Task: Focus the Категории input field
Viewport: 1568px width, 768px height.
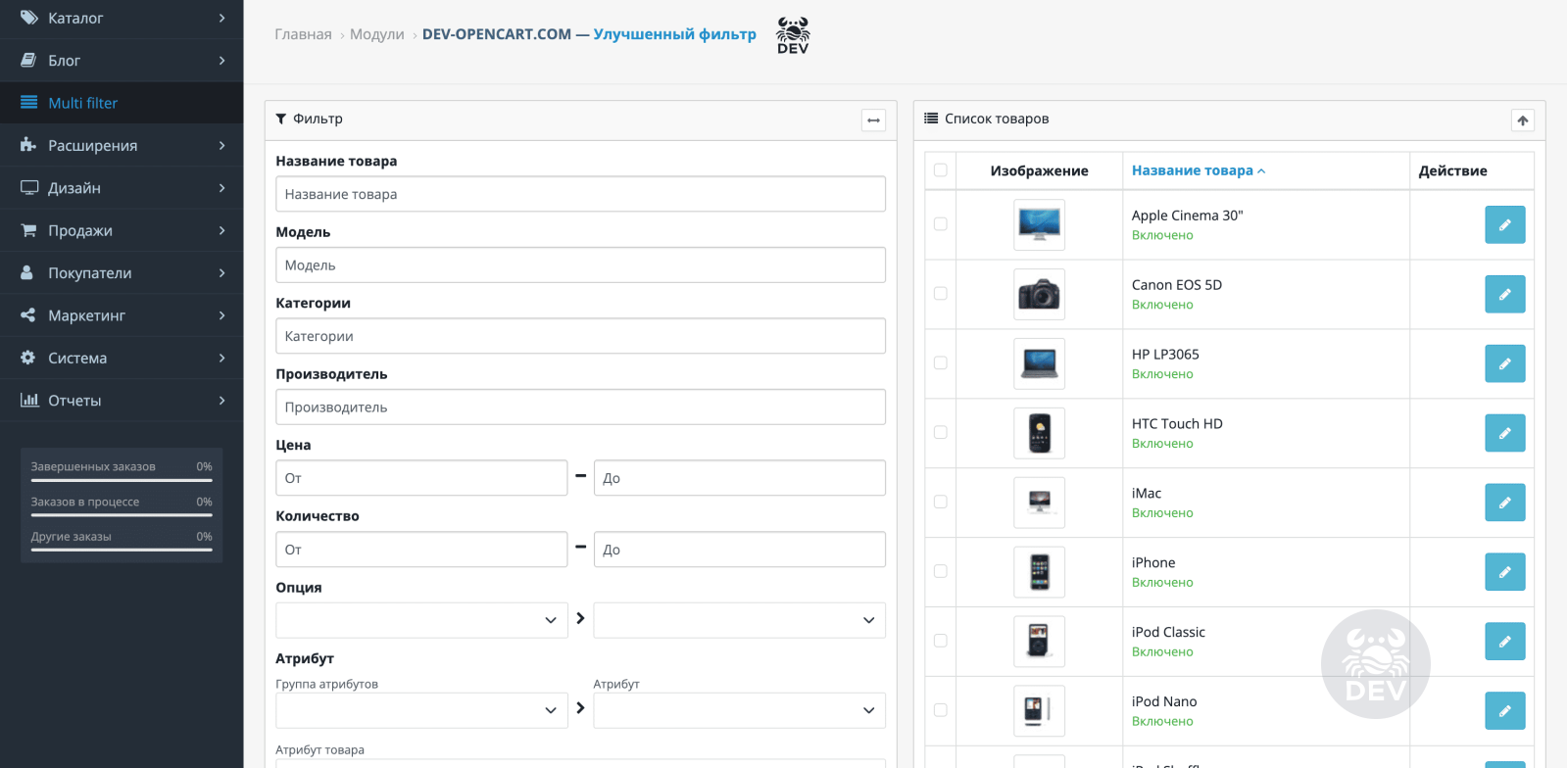Action: tap(580, 336)
